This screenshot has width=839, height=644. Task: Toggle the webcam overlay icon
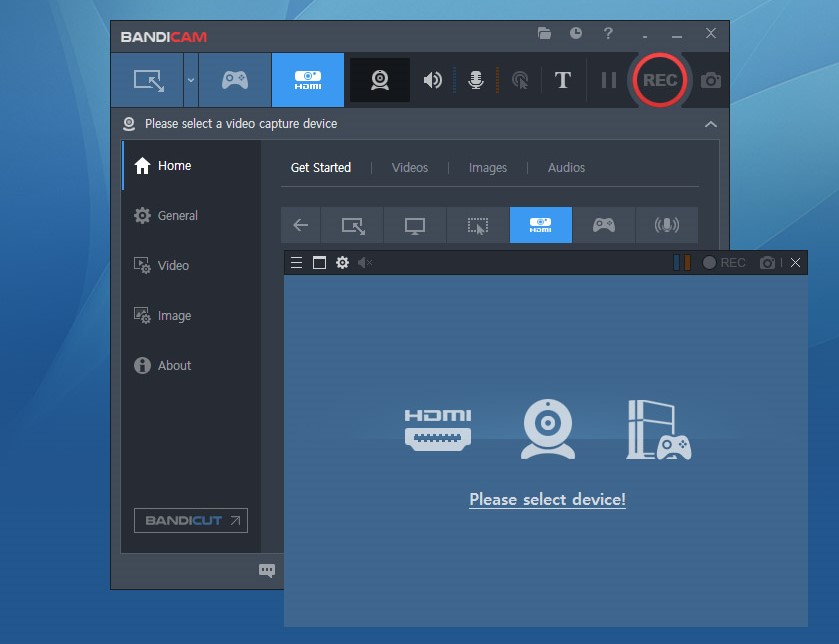tap(380, 80)
